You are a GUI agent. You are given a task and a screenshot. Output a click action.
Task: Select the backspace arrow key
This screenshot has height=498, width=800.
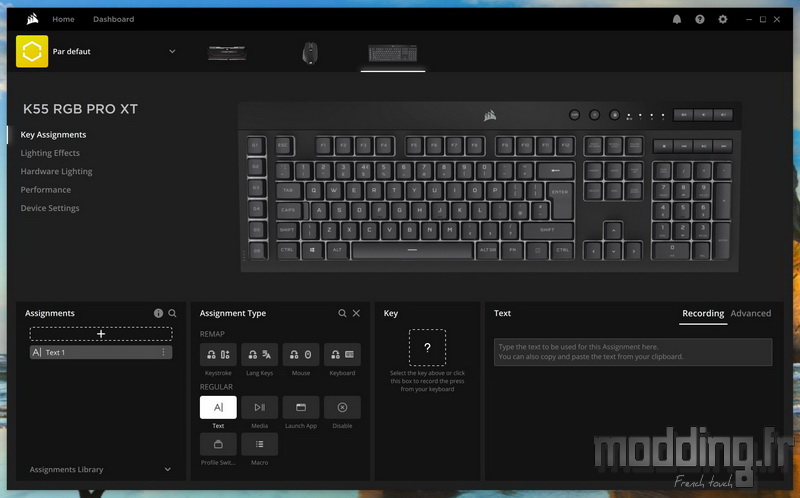pyautogui.click(x=555, y=170)
